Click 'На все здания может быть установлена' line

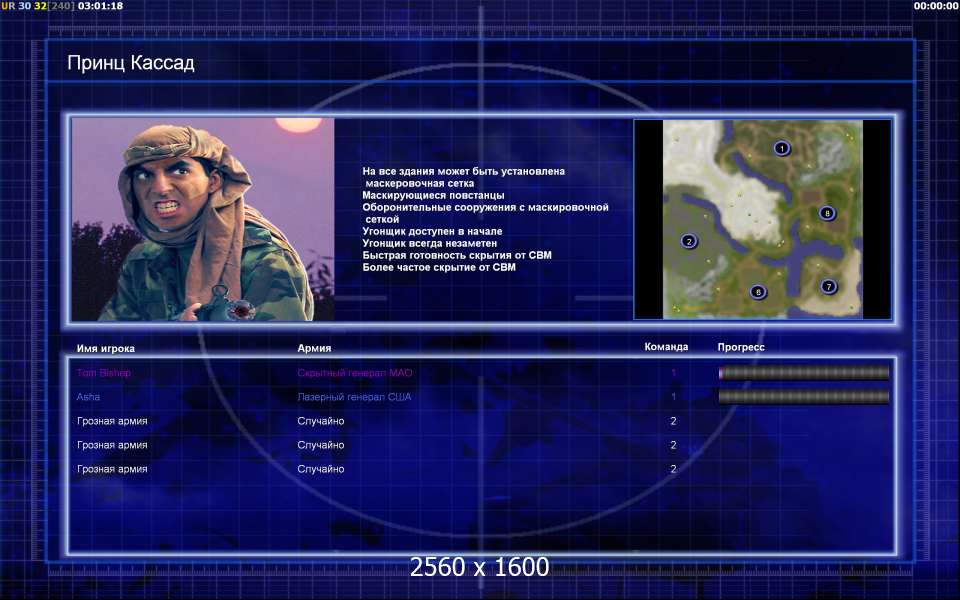(x=463, y=171)
